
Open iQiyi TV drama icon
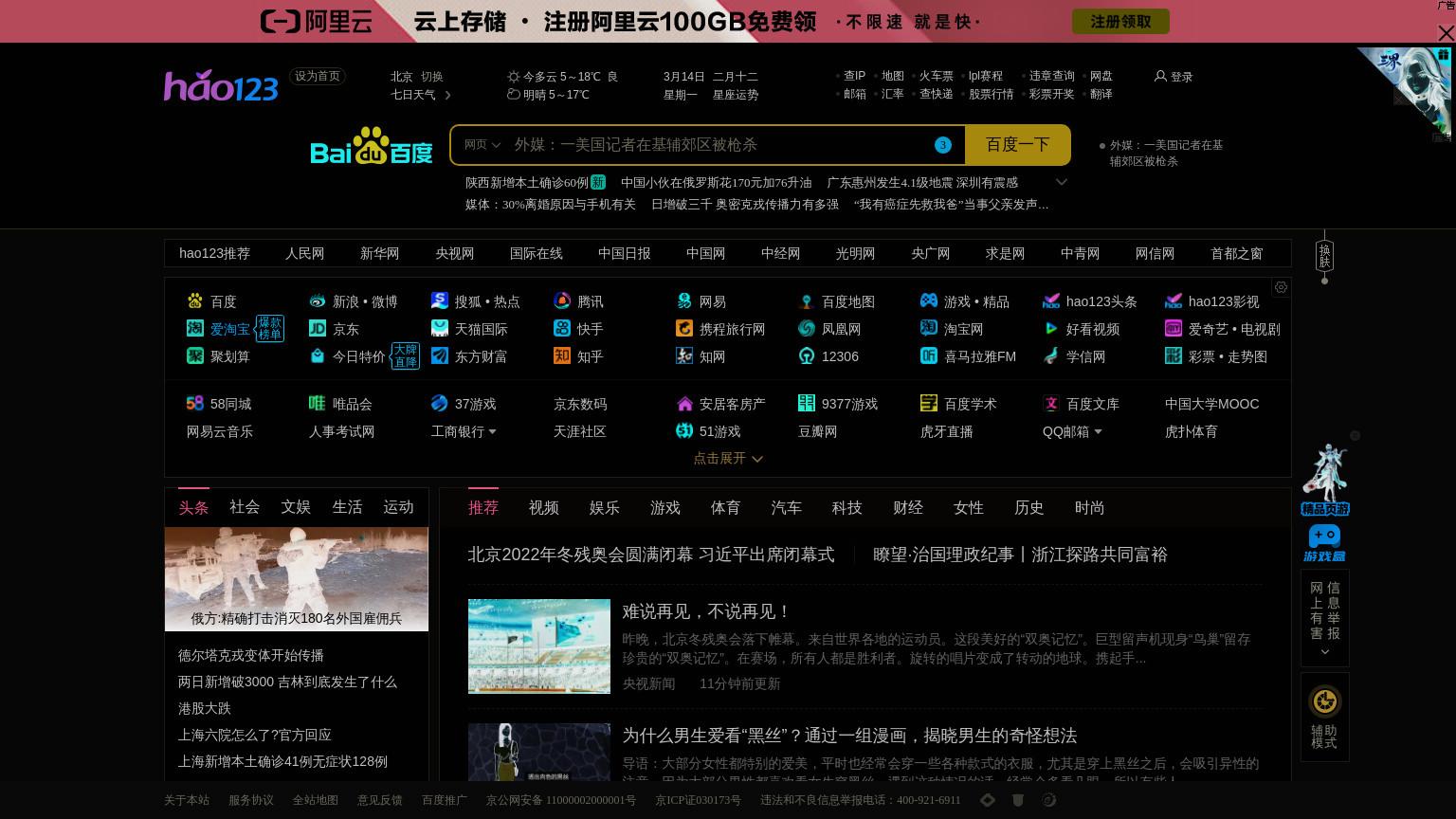coord(1174,328)
